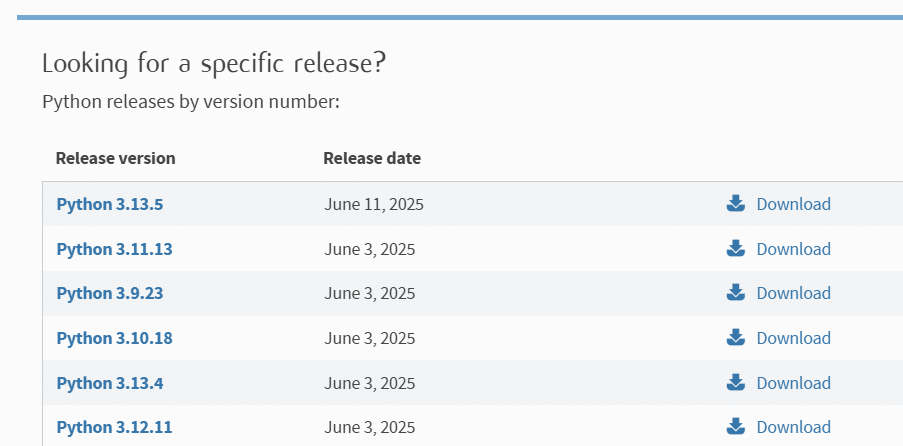This screenshot has height=446, width=903.
Task: Click Download text for Python 3.9.23
Action: tap(793, 293)
